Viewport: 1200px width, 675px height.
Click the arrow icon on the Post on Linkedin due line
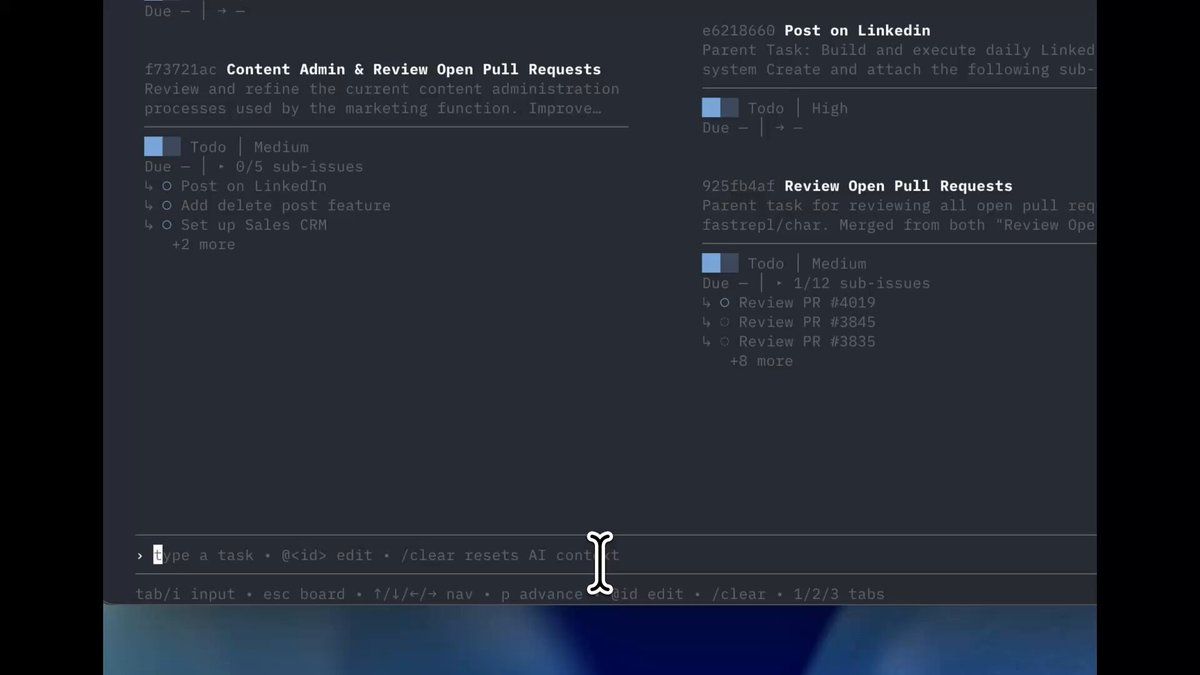[781, 128]
